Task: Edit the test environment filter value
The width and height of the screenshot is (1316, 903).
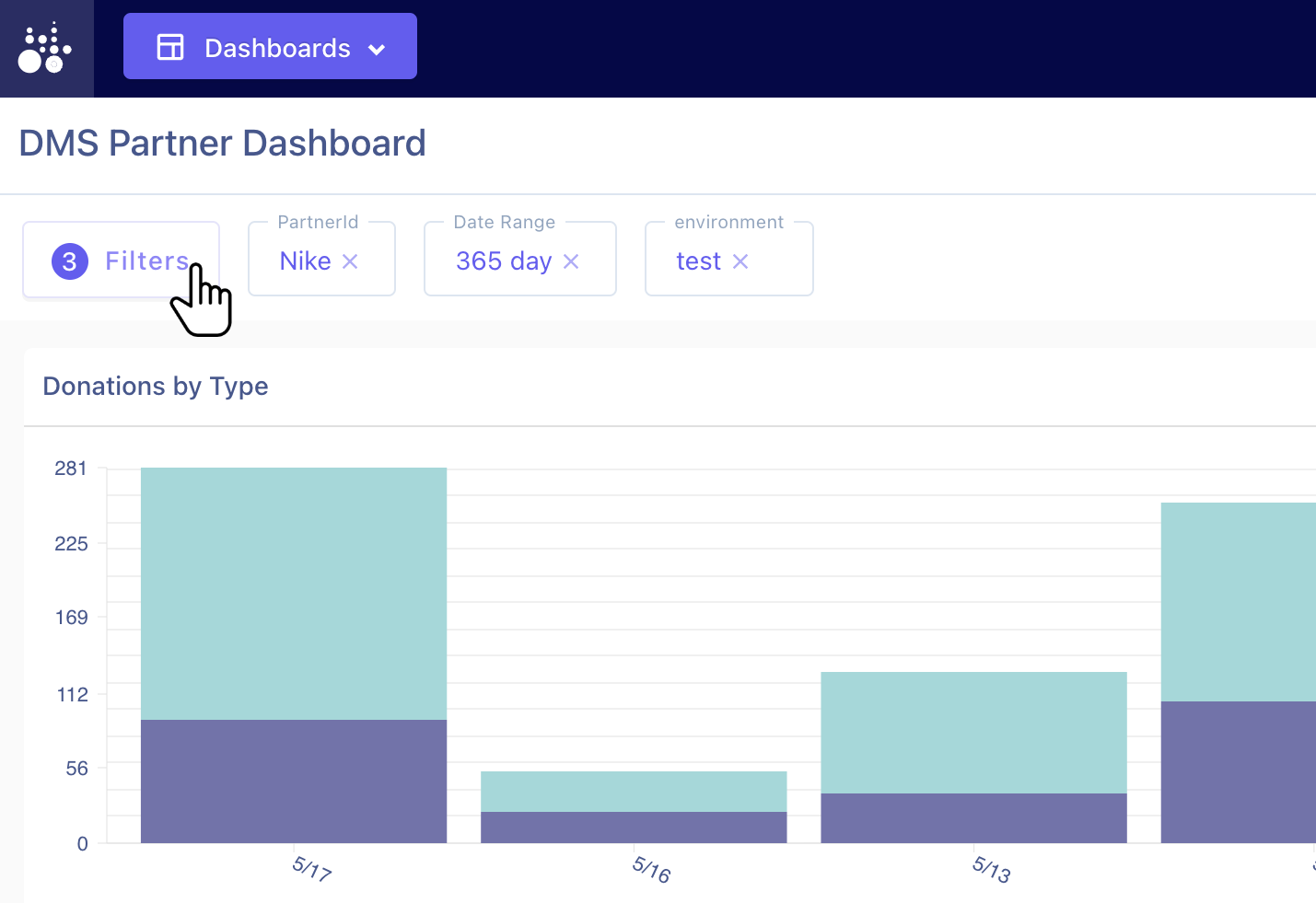Action: (698, 261)
